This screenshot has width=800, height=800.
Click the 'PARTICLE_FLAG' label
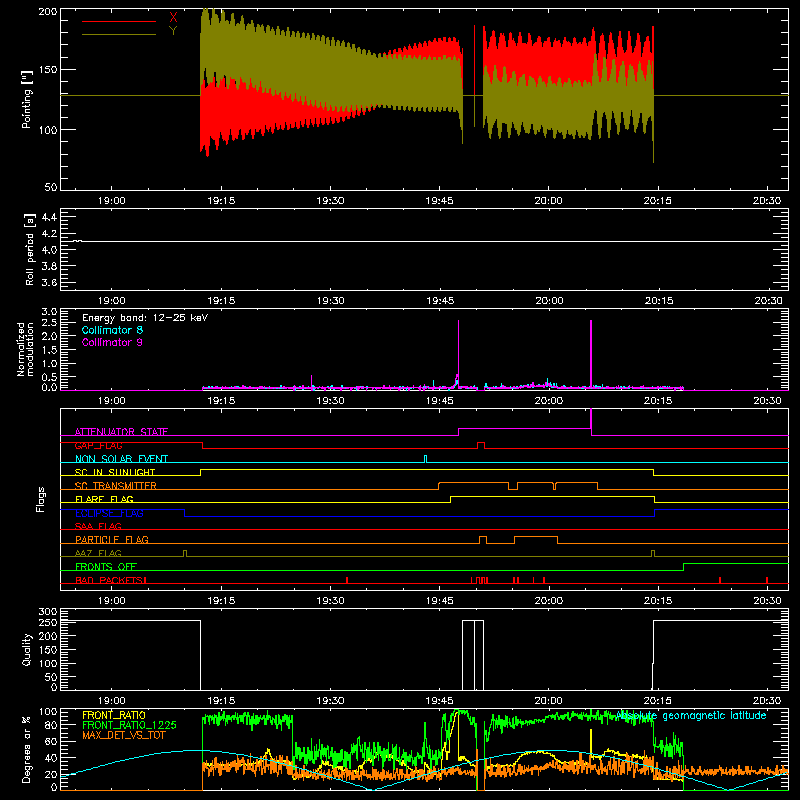click(x=112, y=539)
